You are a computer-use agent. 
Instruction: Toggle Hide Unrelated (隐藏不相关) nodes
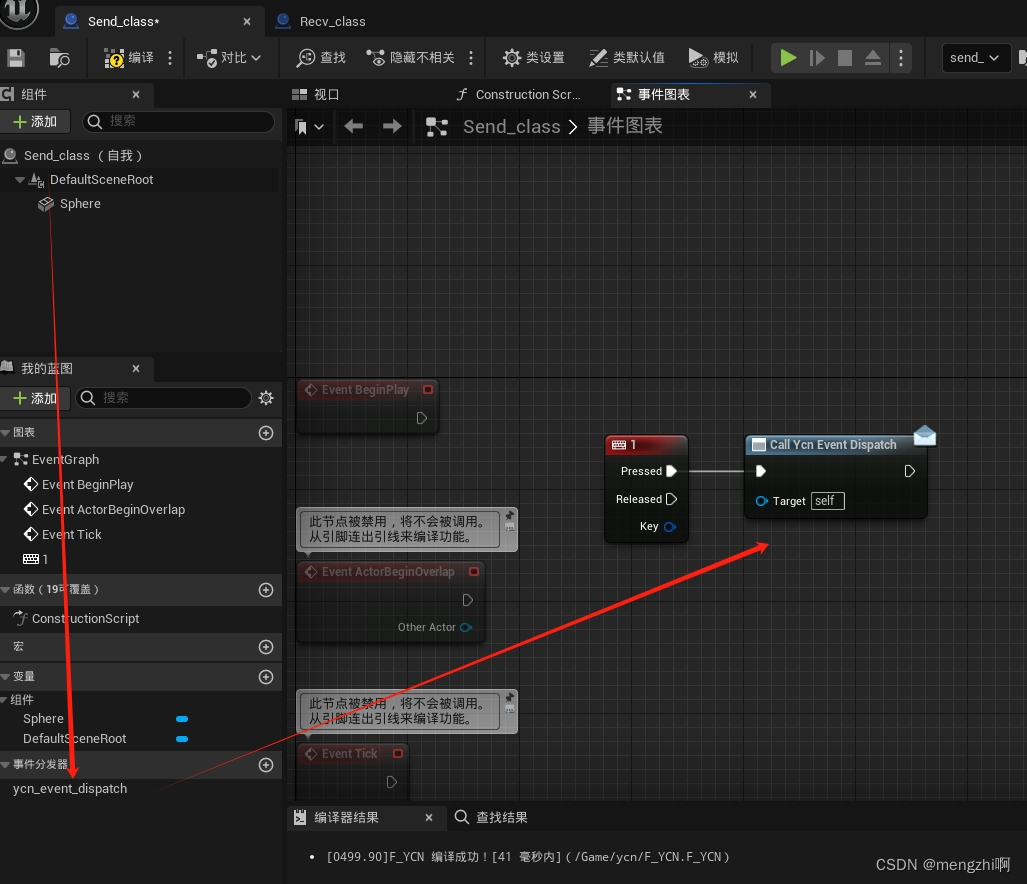click(410, 58)
